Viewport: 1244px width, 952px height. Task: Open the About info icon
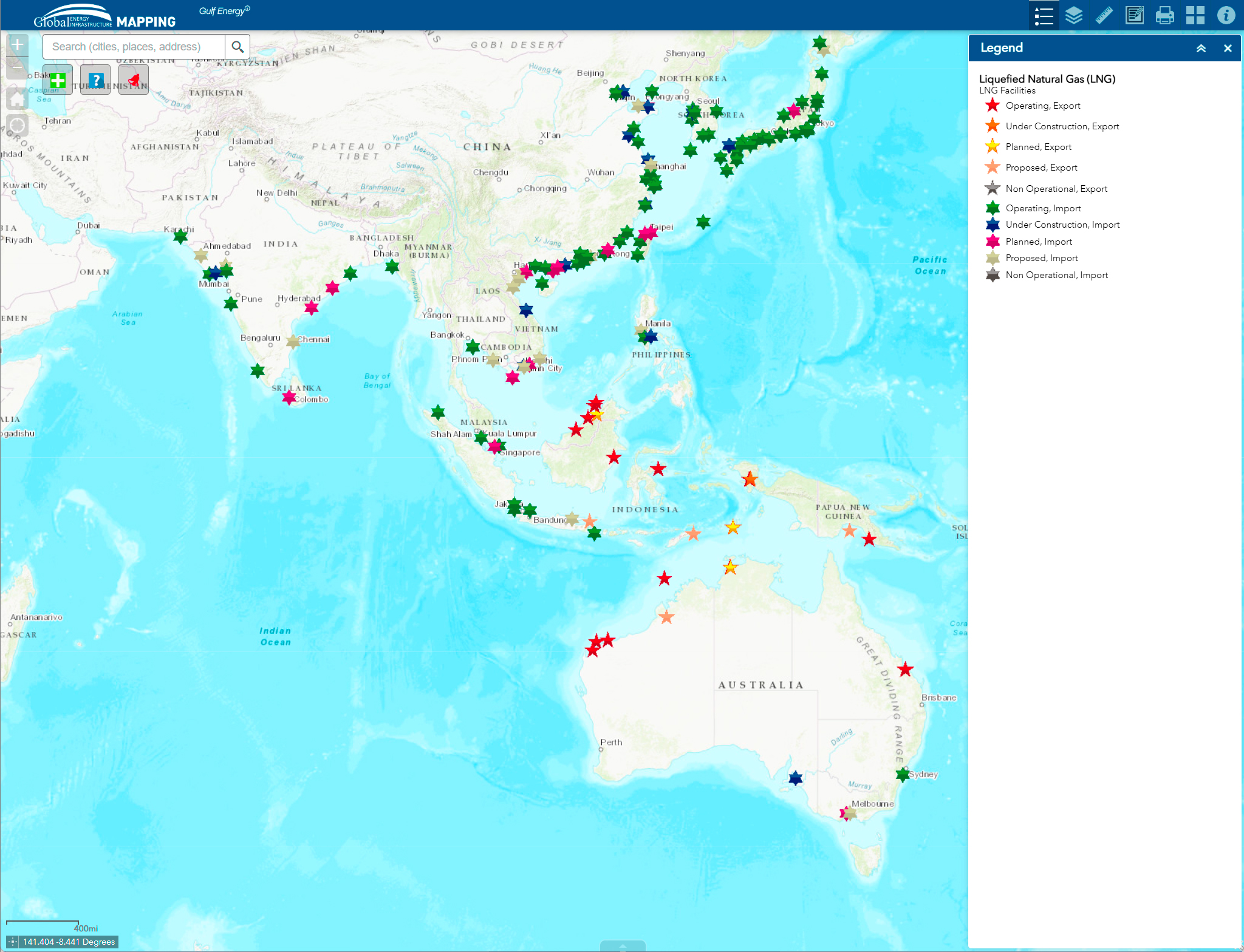(x=1226, y=16)
